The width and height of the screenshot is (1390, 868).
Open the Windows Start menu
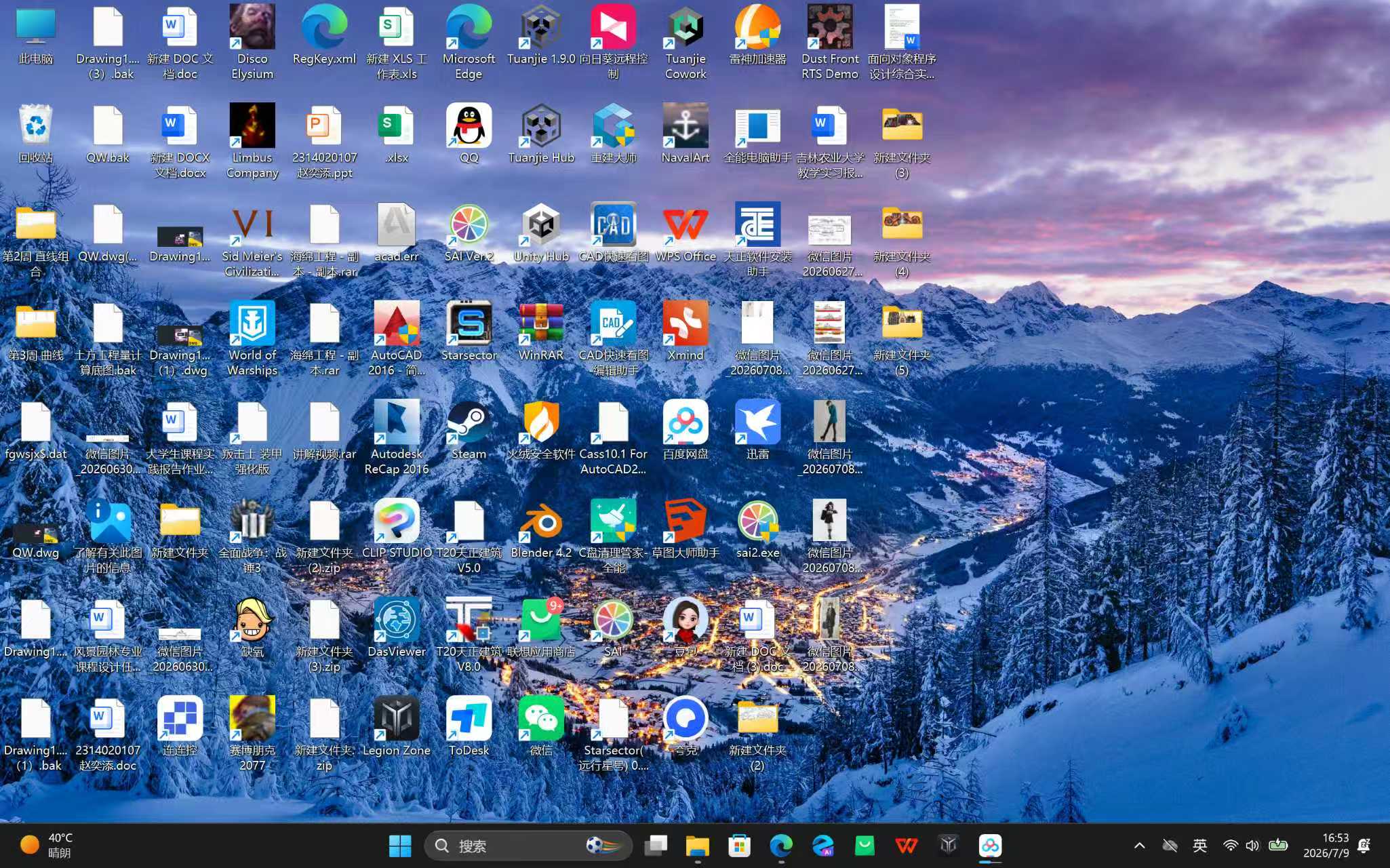(x=400, y=846)
